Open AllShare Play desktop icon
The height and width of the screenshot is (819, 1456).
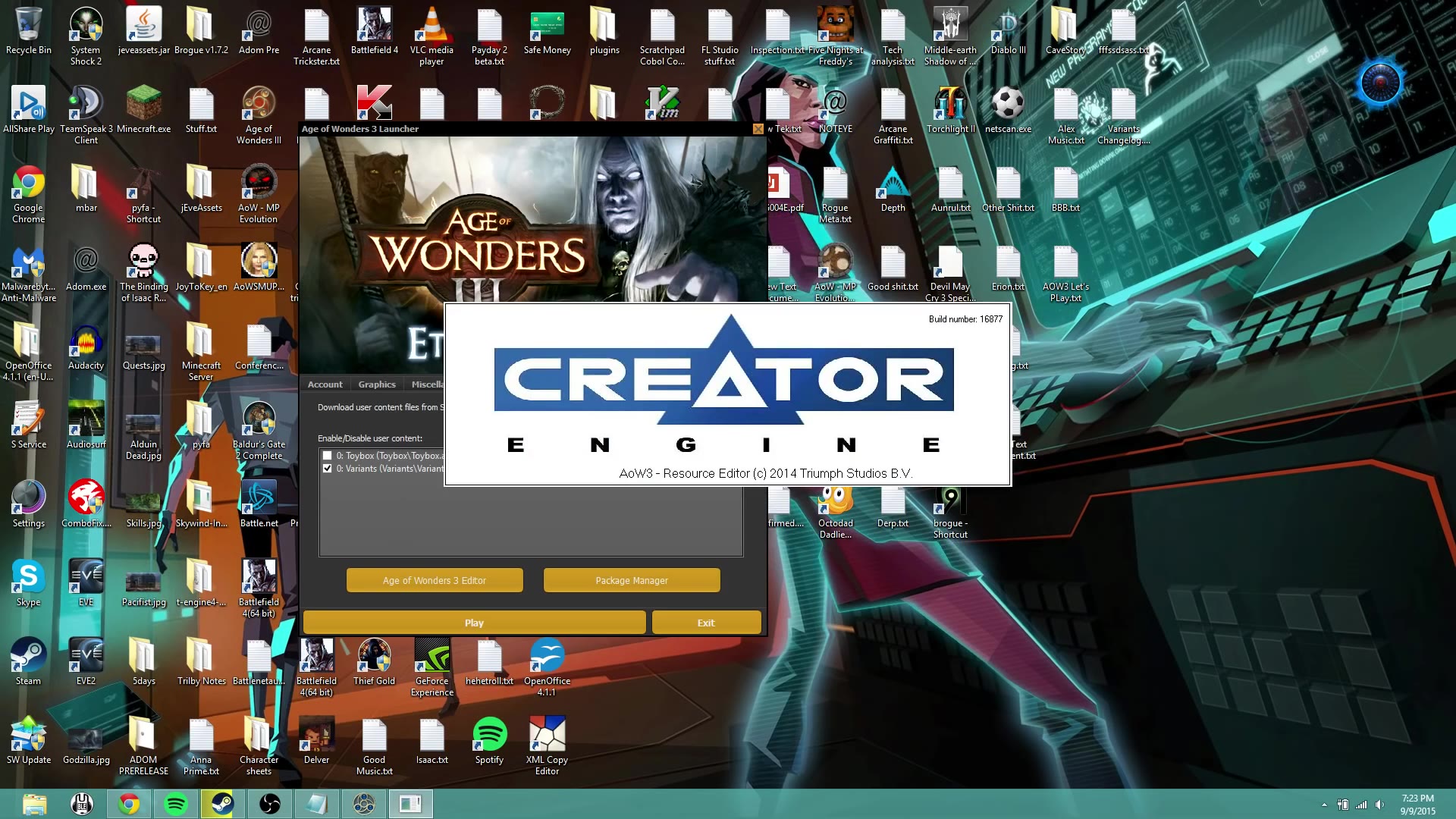point(29,110)
